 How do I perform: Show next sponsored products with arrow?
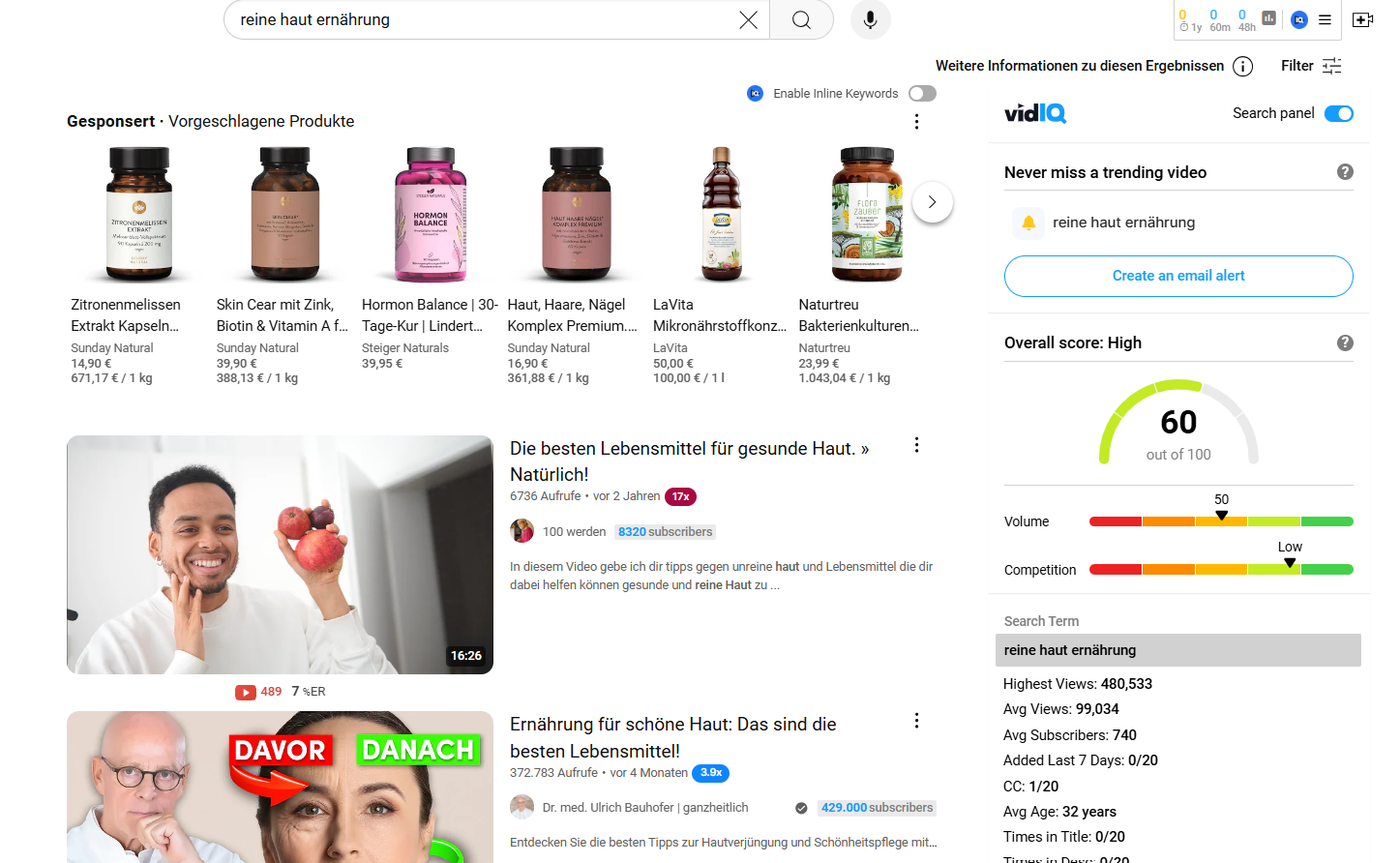(x=932, y=202)
